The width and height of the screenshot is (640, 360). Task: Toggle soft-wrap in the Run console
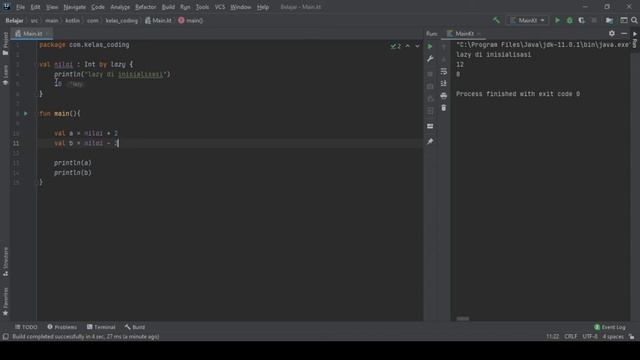click(444, 71)
